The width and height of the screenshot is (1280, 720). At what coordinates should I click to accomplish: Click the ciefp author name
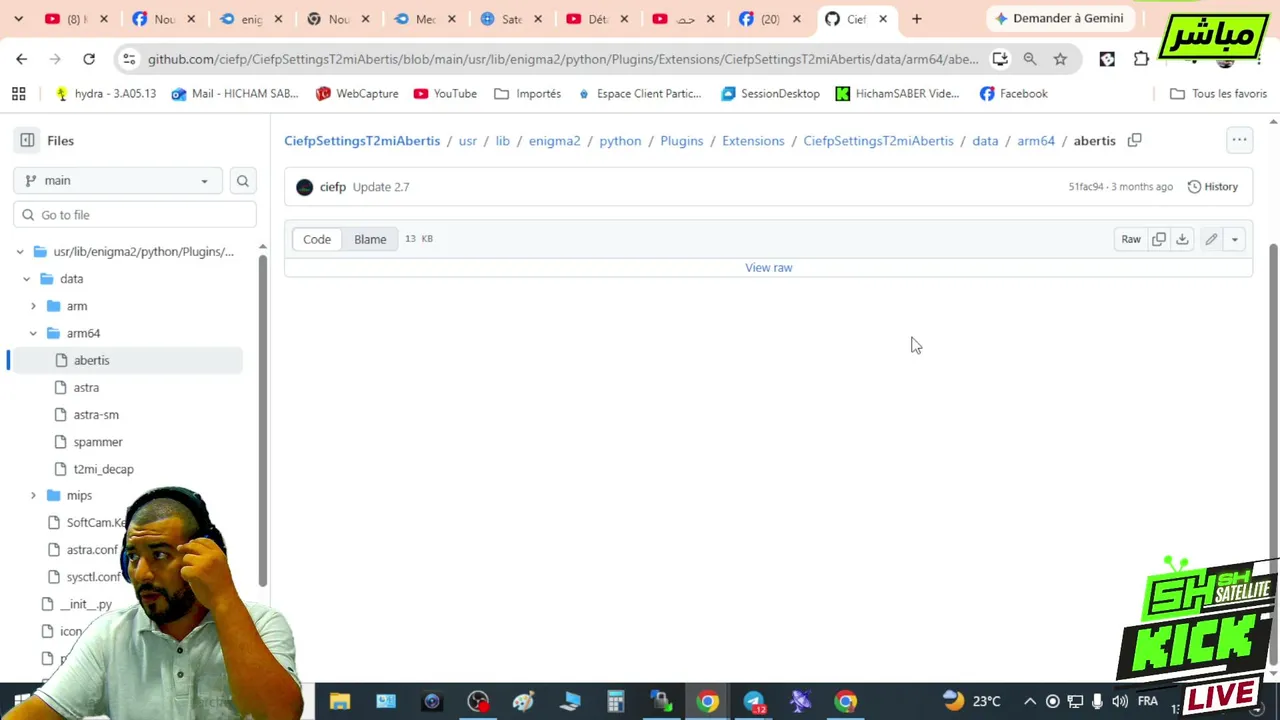[x=333, y=187]
